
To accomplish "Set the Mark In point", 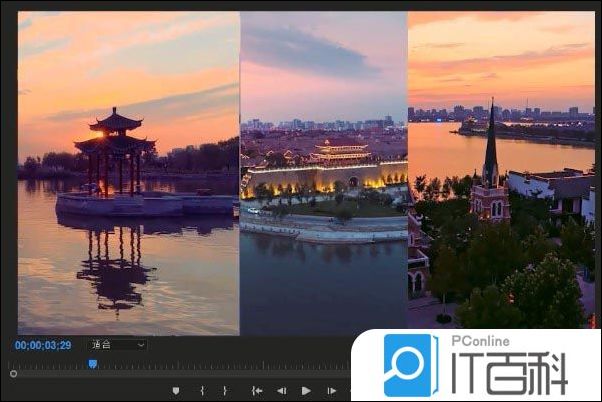I will coord(202,390).
